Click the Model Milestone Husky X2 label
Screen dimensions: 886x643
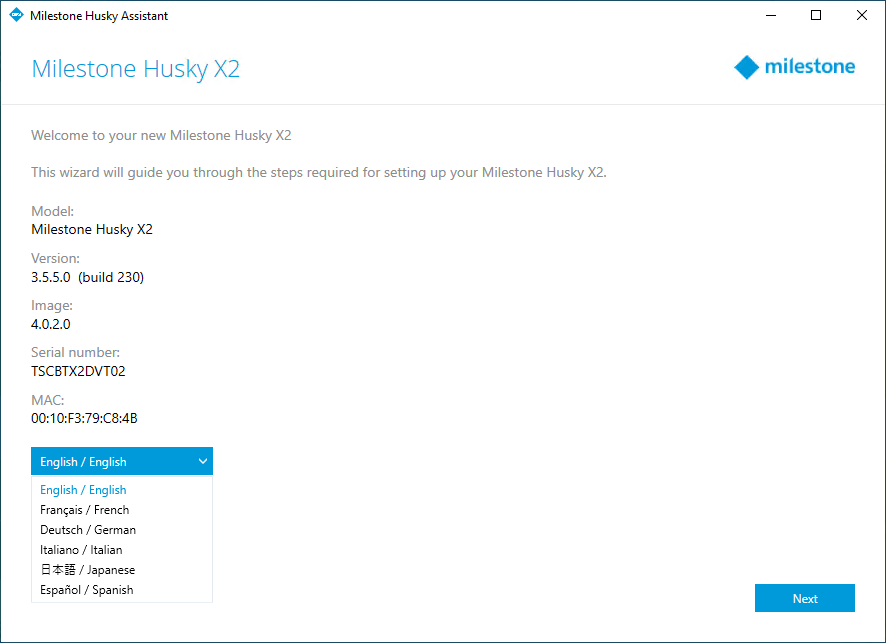[92, 229]
